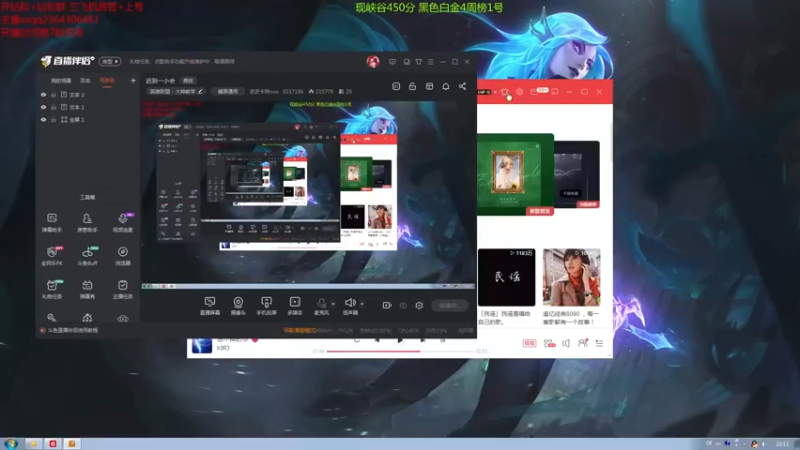Viewport: 800px width, 450px height.
Task: Open the green featured album banner
Action: click(x=515, y=173)
